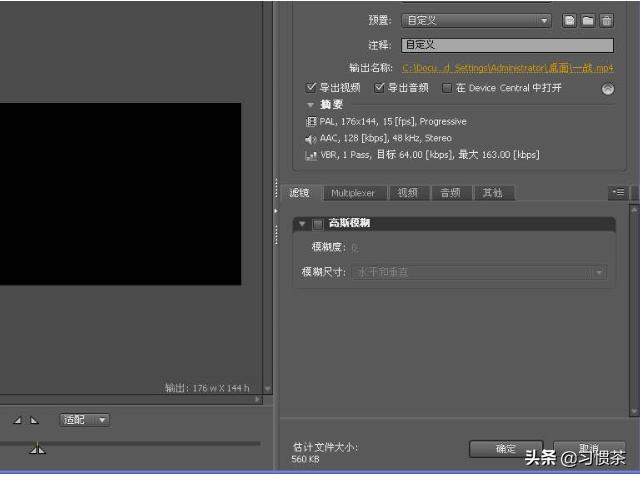Image resolution: width=640 pixels, height=480 pixels.
Task: Click the zoom in triangle icon
Action: [34, 420]
